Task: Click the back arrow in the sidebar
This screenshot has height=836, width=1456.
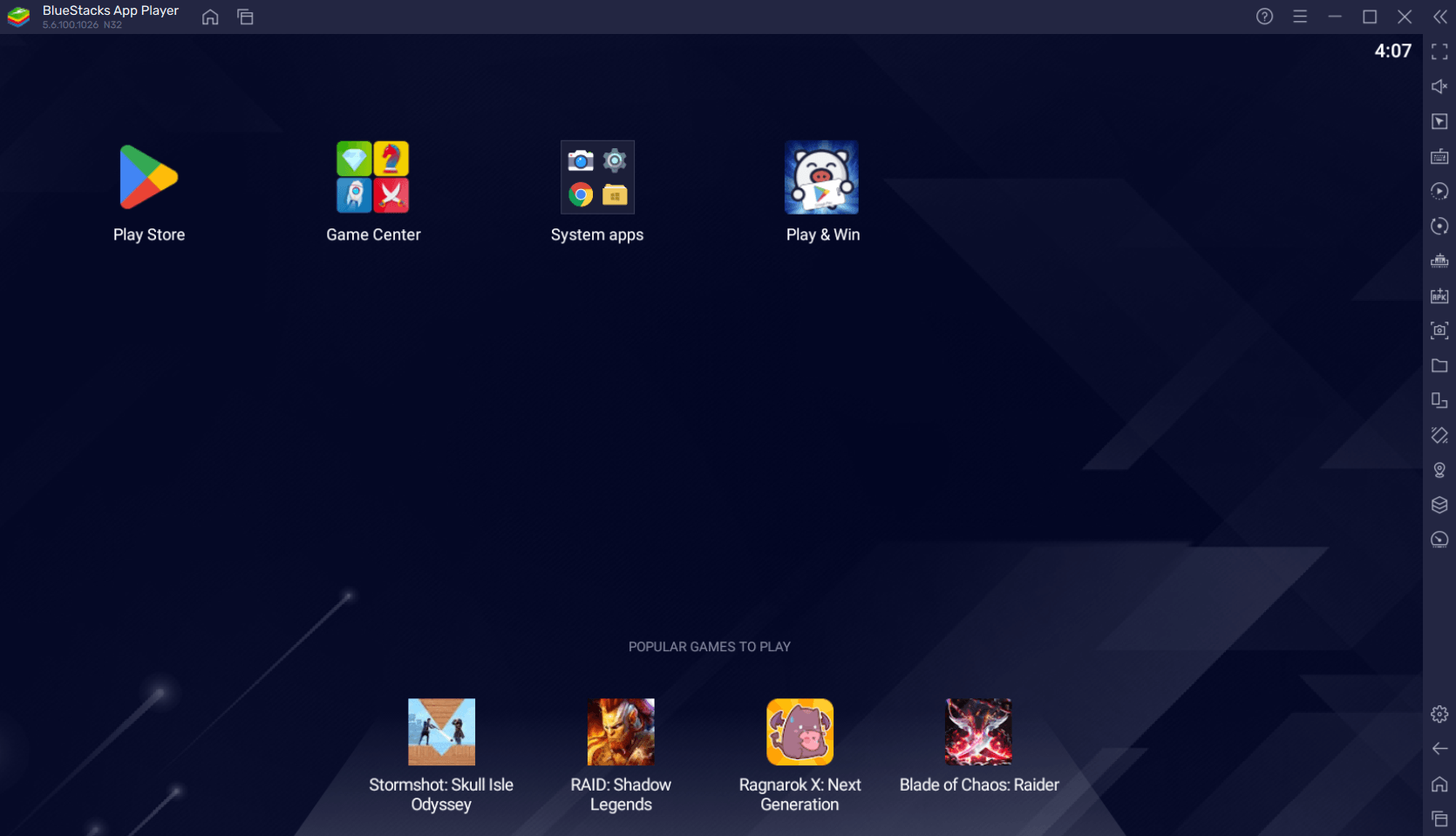Action: pyautogui.click(x=1439, y=749)
